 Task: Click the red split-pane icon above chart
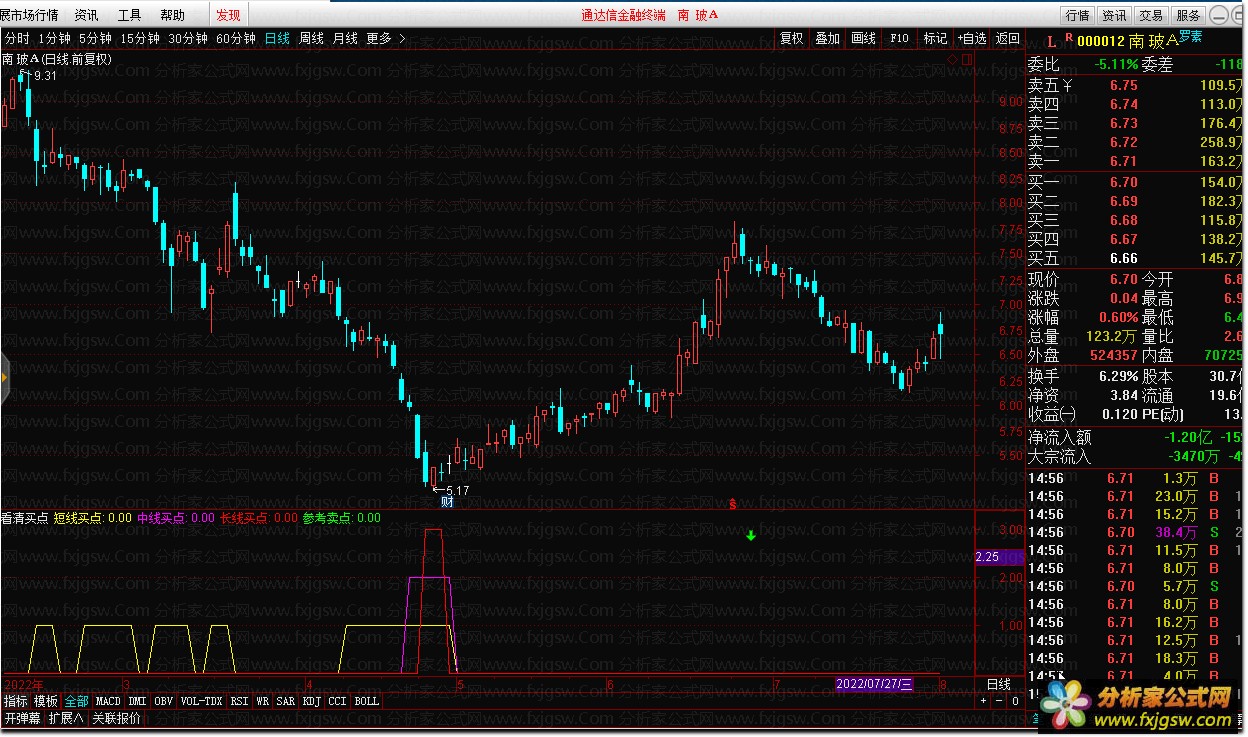pyautogui.click(x=966, y=61)
